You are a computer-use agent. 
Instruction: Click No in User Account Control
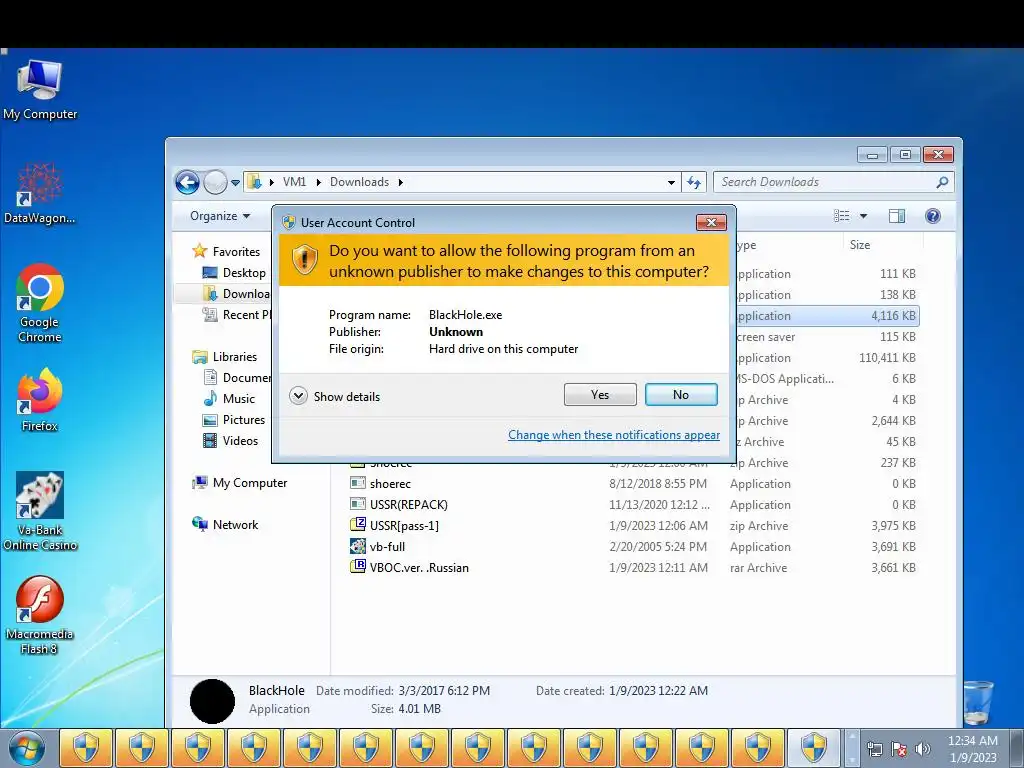tap(681, 394)
